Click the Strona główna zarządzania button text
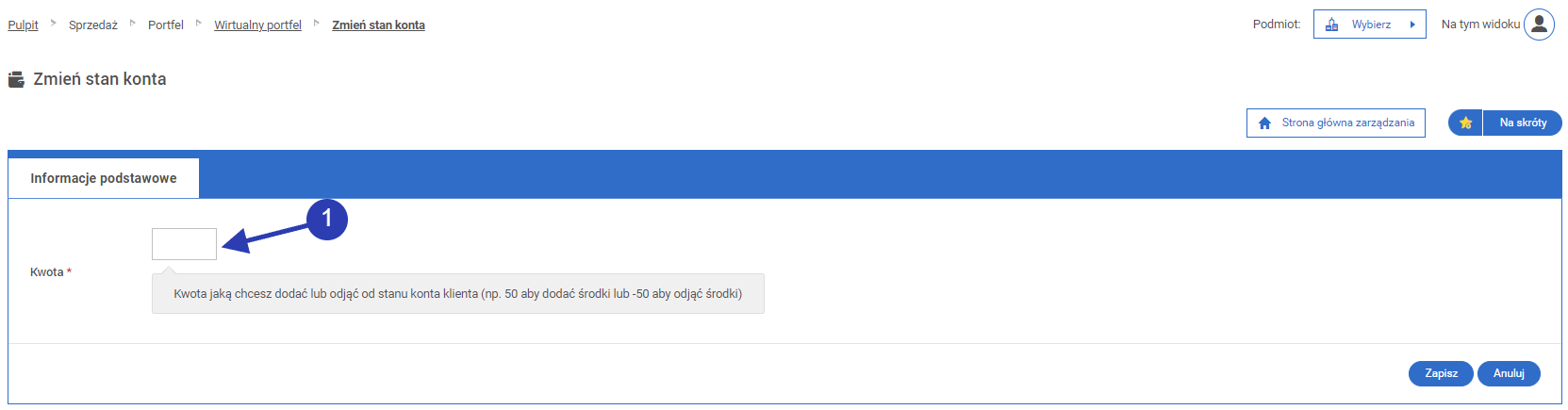The width and height of the screenshot is (1568, 410). 1347,123
